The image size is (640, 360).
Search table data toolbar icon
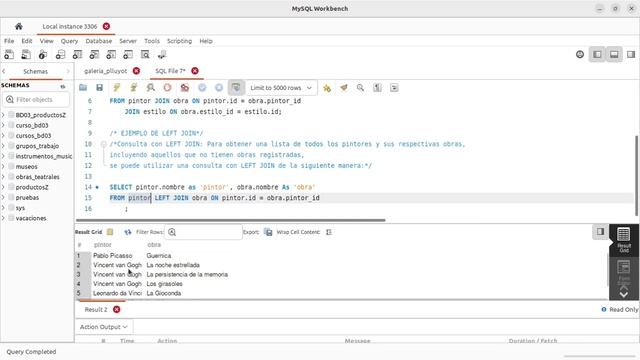point(145,54)
